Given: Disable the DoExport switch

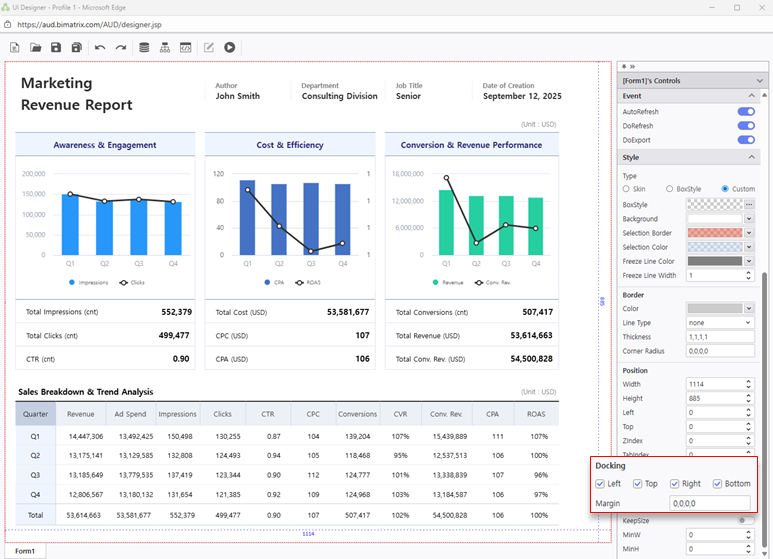Looking at the screenshot, I should click(745, 140).
